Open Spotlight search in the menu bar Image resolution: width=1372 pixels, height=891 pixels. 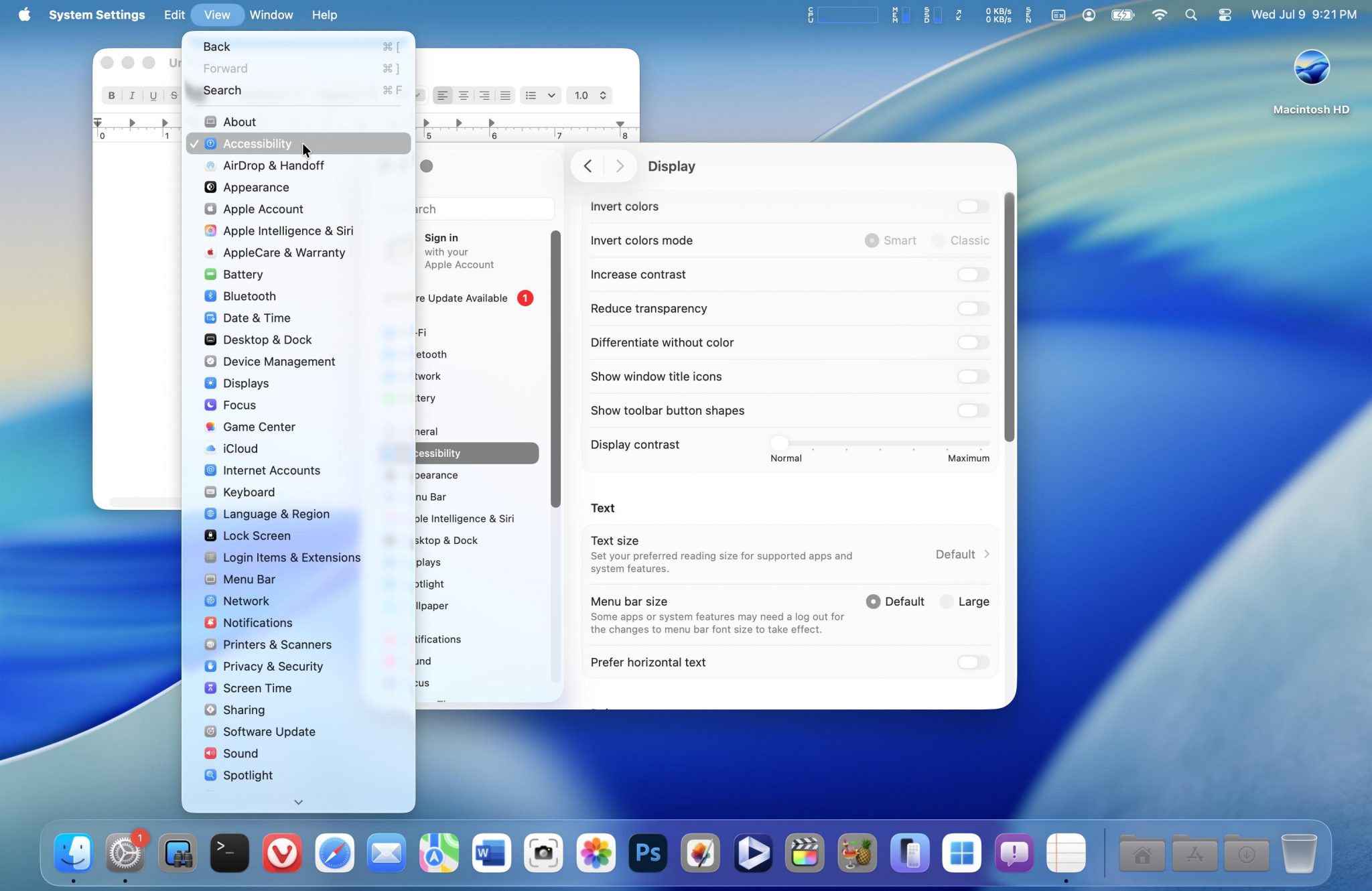pyautogui.click(x=1190, y=15)
